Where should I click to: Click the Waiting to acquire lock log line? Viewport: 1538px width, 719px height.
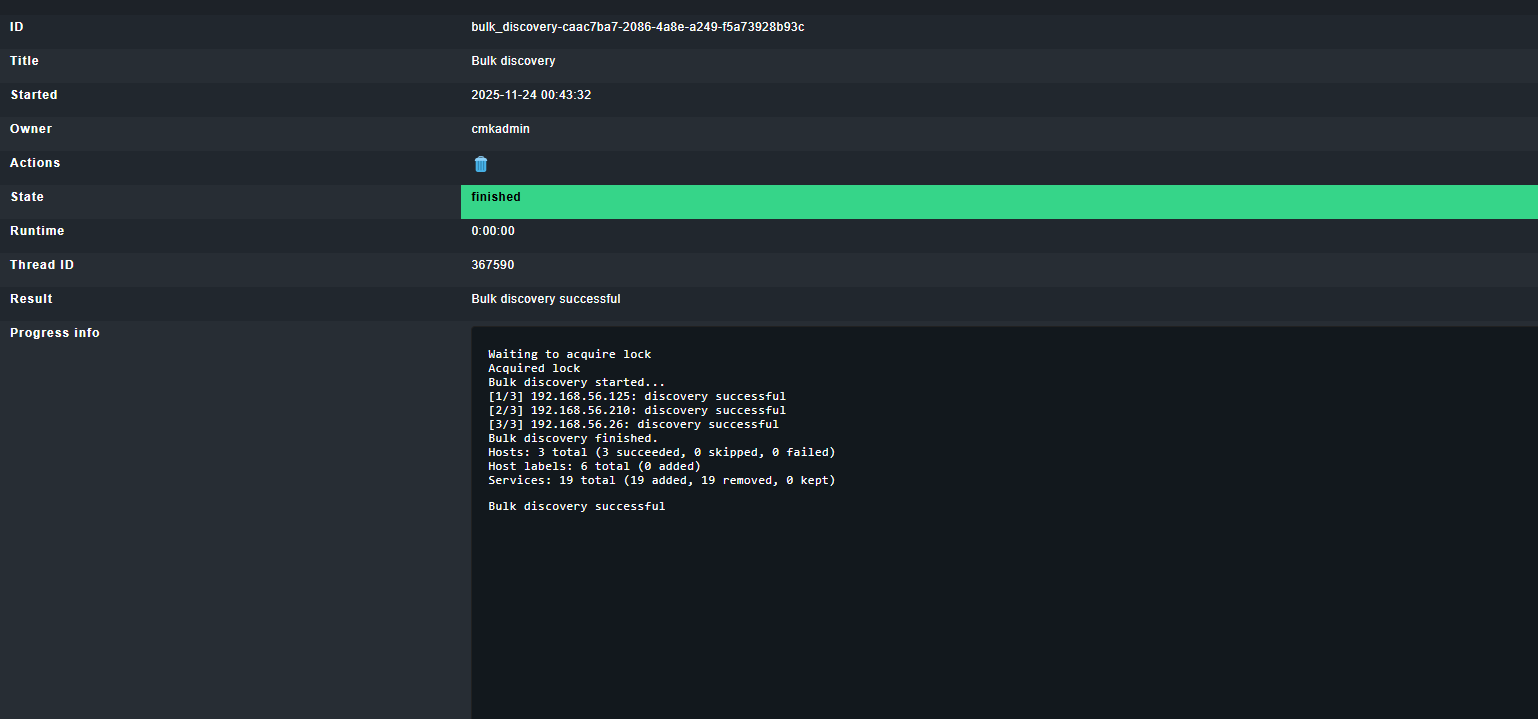tap(569, 354)
